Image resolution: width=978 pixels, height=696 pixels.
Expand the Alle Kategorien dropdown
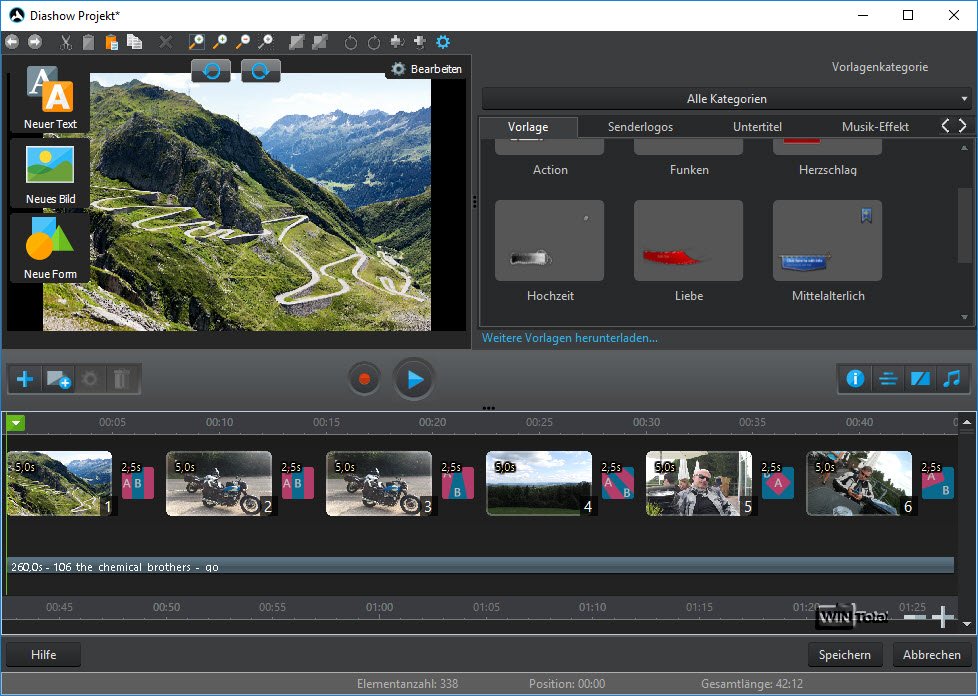tap(727, 99)
